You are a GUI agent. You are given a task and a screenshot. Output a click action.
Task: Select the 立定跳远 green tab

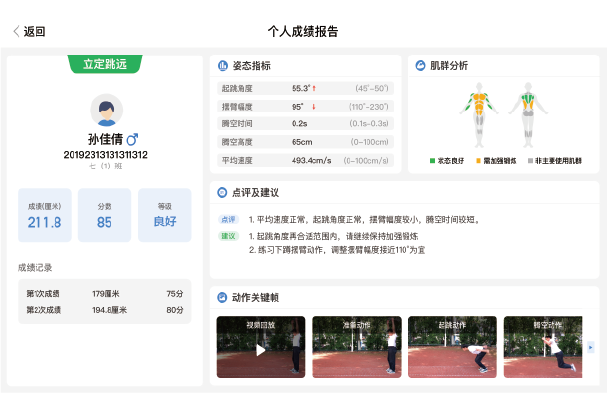click(105, 64)
